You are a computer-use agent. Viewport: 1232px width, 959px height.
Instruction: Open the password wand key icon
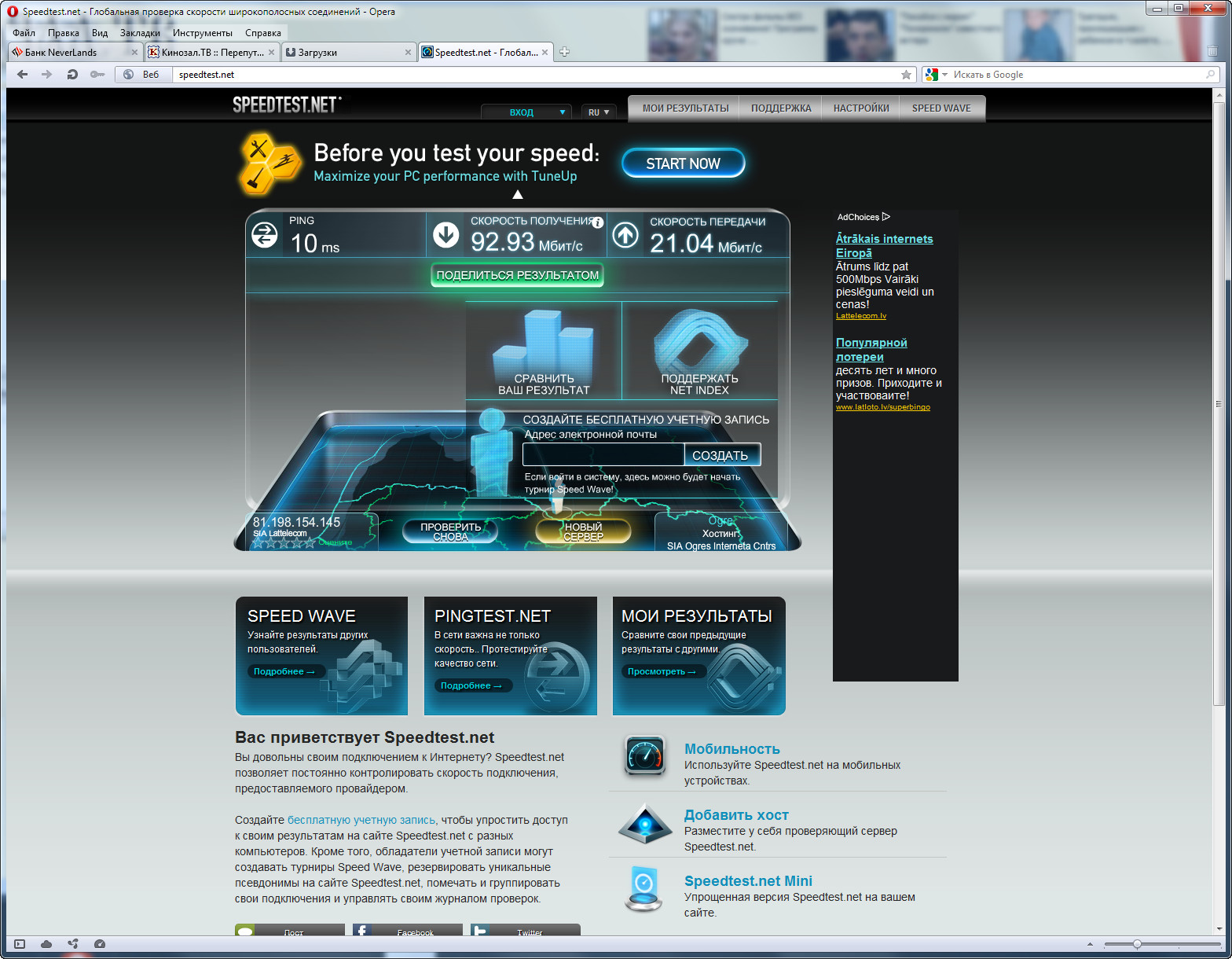[x=97, y=75]
